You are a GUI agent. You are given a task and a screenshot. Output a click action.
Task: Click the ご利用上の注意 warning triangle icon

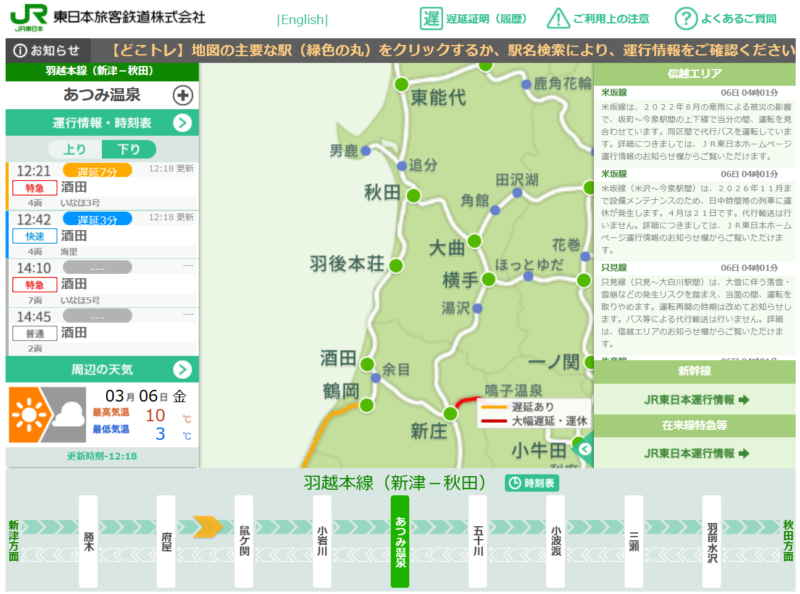559,18
